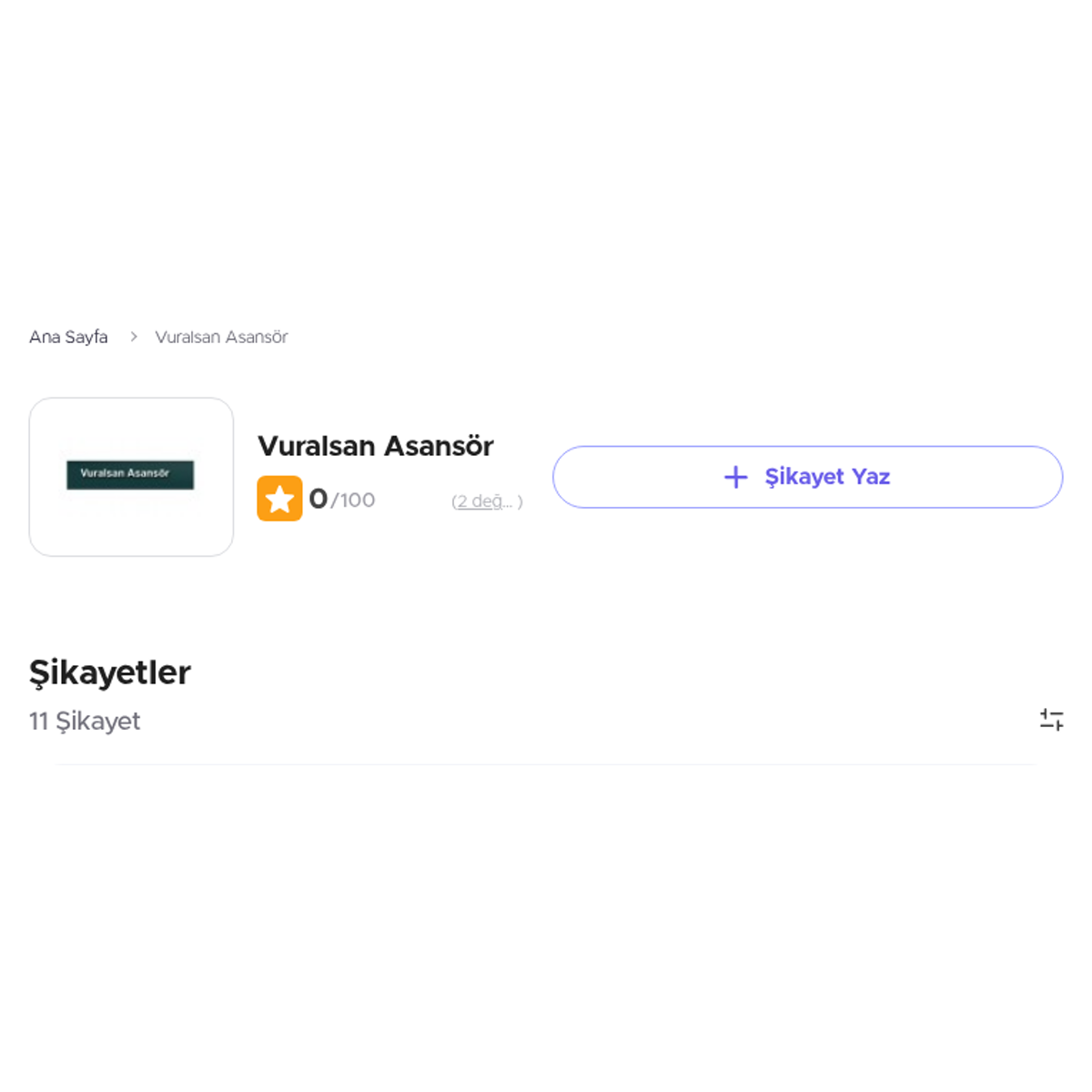The image size is (1092, 1092).
Task: Click the divider line below 11 Şikayet
Action: tap(545, 764)
